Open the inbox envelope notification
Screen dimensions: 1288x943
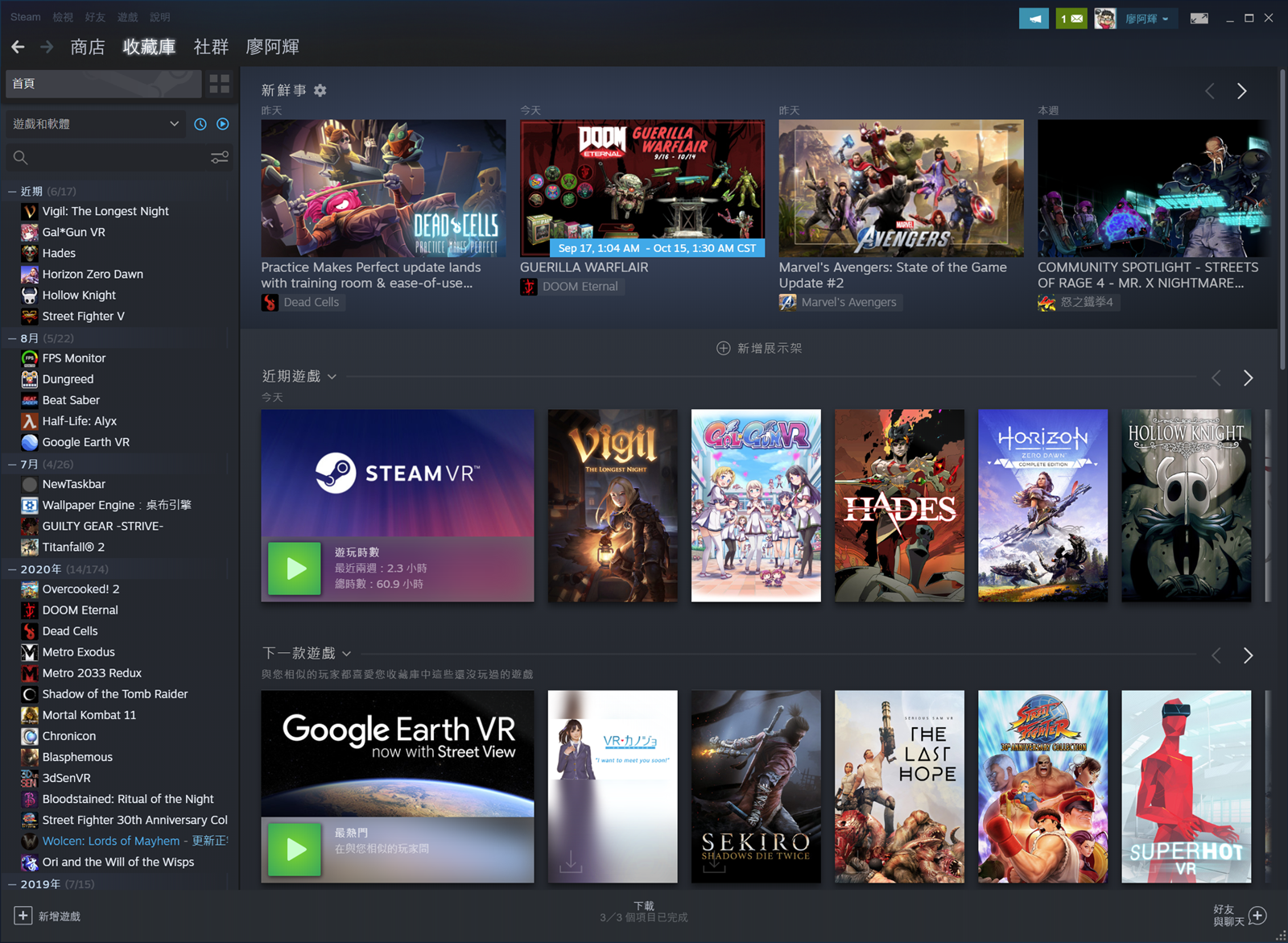(x=1071, y=19)
